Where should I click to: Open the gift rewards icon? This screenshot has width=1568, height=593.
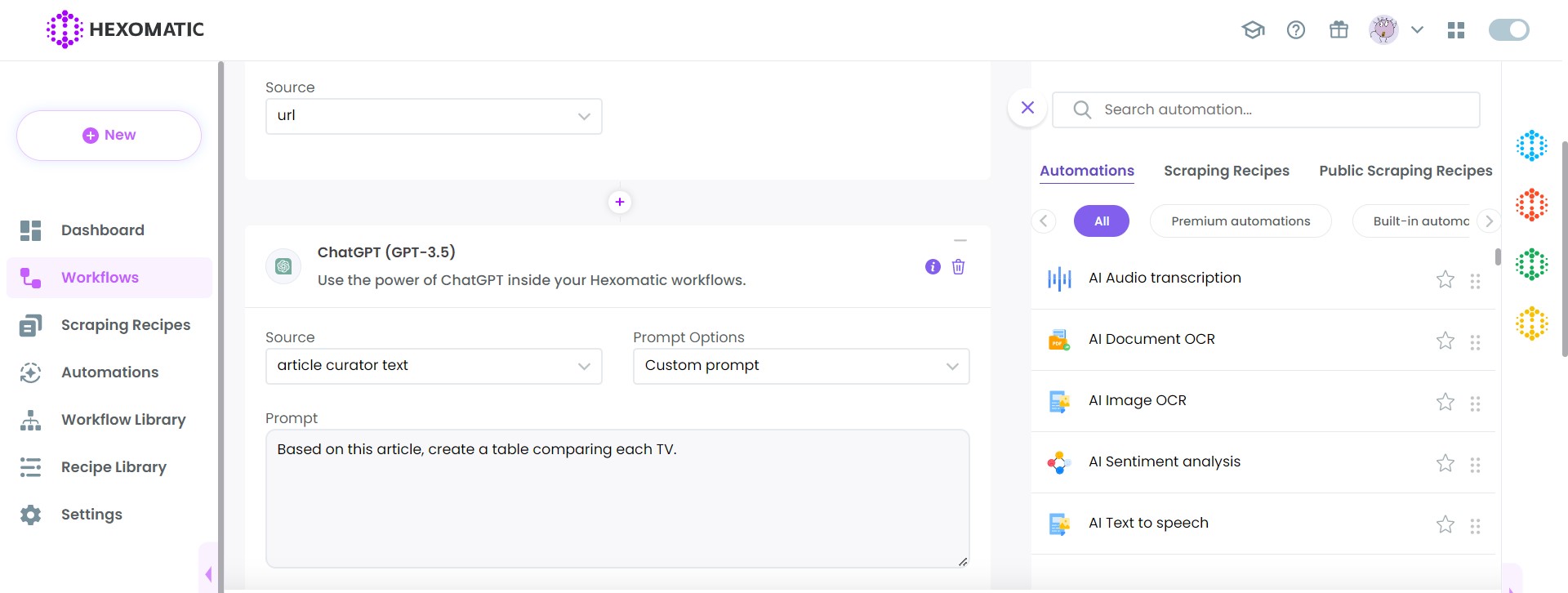(1339, 30)
